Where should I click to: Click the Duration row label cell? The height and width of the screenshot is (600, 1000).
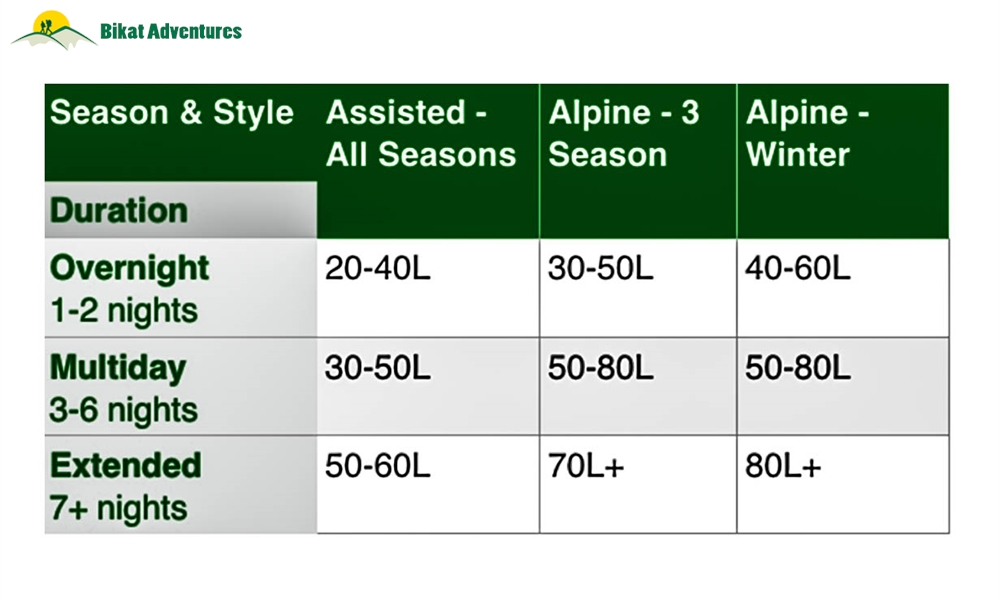pyautogui.click(x=180, y=210)
